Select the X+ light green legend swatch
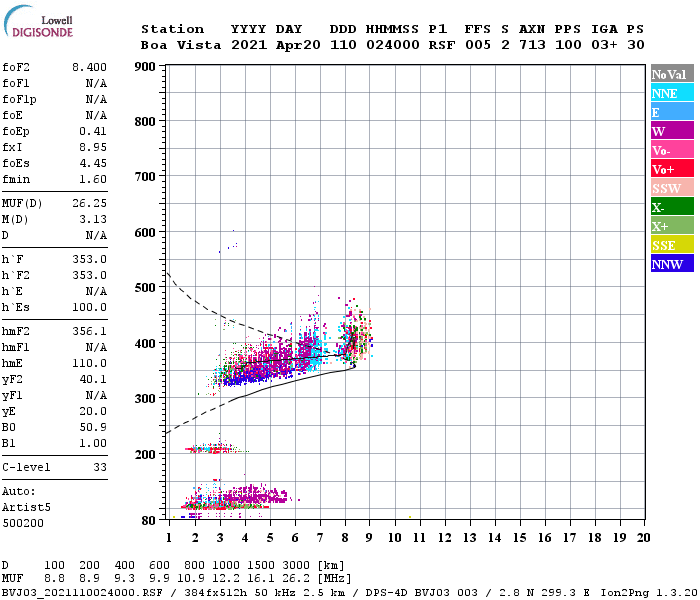This screenshot has height=600, width=700. point(672,225)
